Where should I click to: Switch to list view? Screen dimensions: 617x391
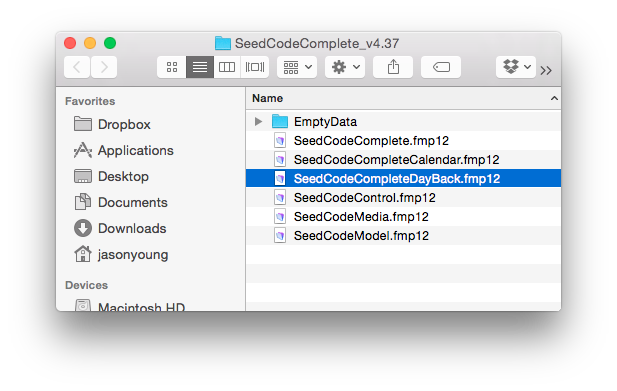[x=200, y=67]
